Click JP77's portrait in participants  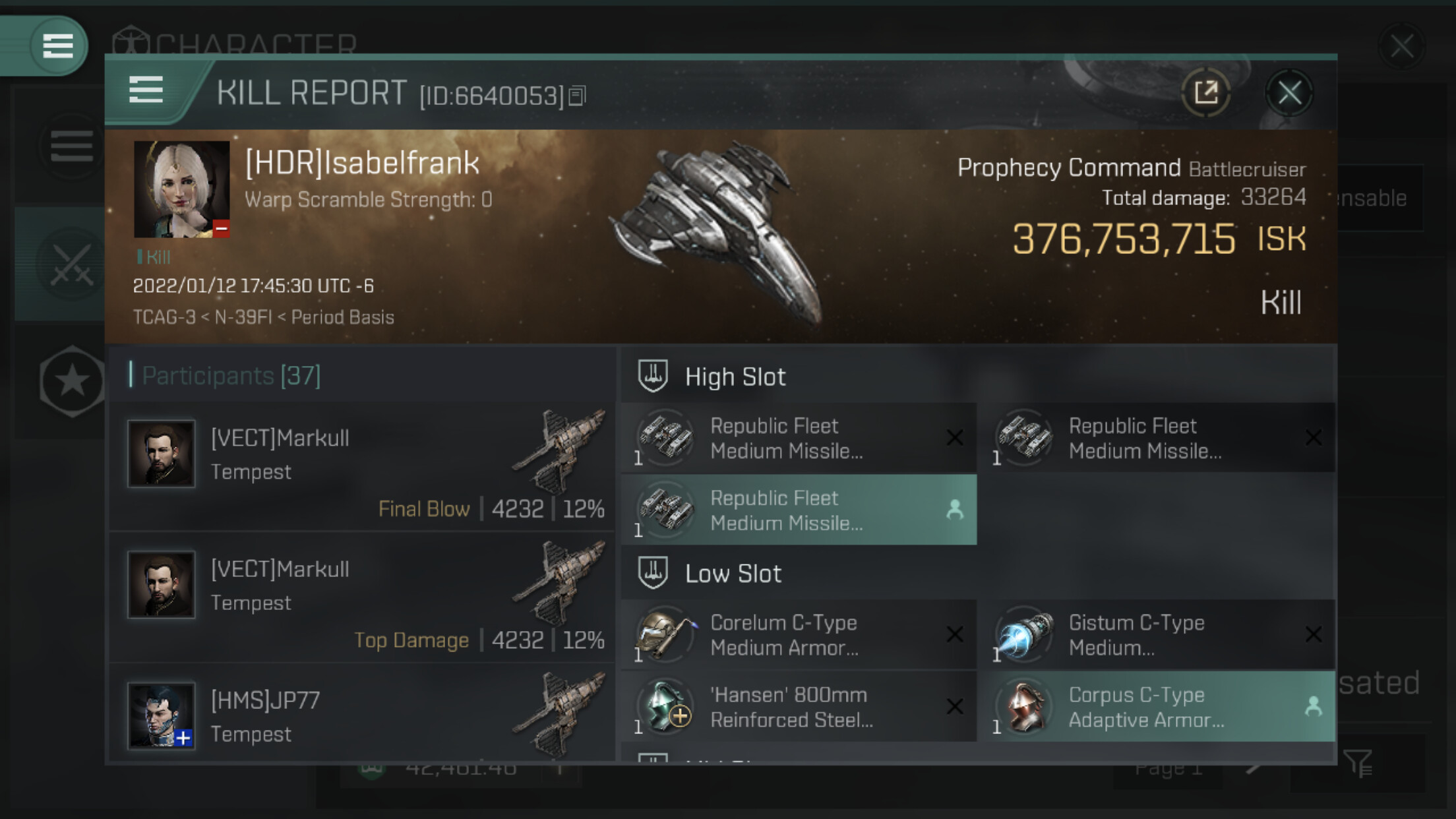pyautogui.click(x=162, y=715)
